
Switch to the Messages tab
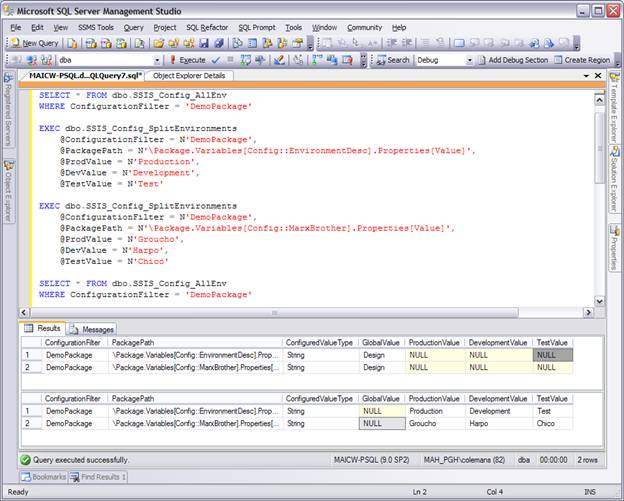(x=92, y=328)
